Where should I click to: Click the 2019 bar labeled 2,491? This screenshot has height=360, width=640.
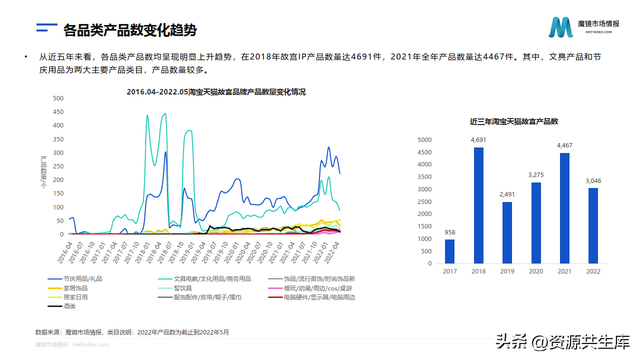(507, 233)
